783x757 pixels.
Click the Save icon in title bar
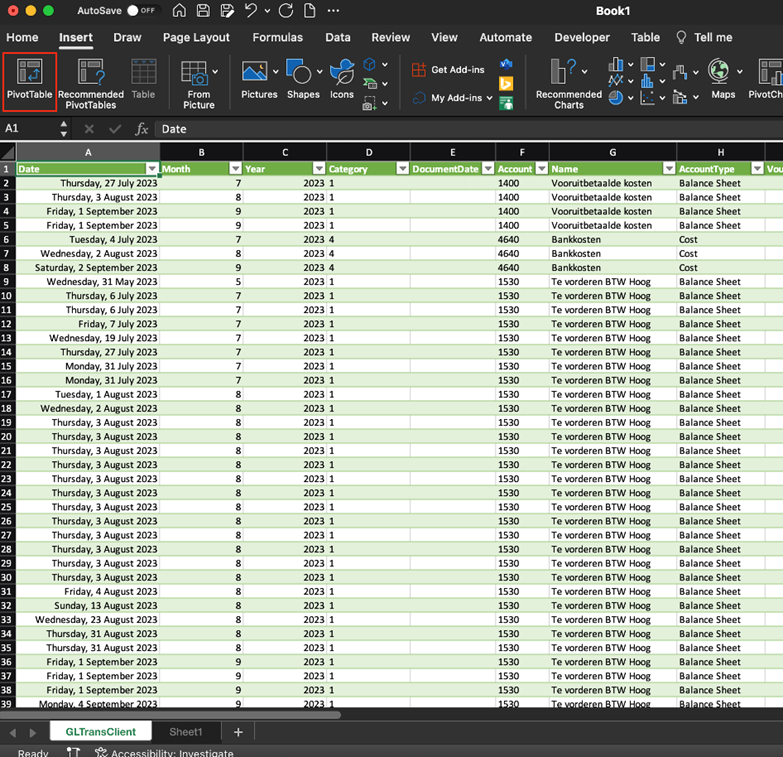pos(203,11)
